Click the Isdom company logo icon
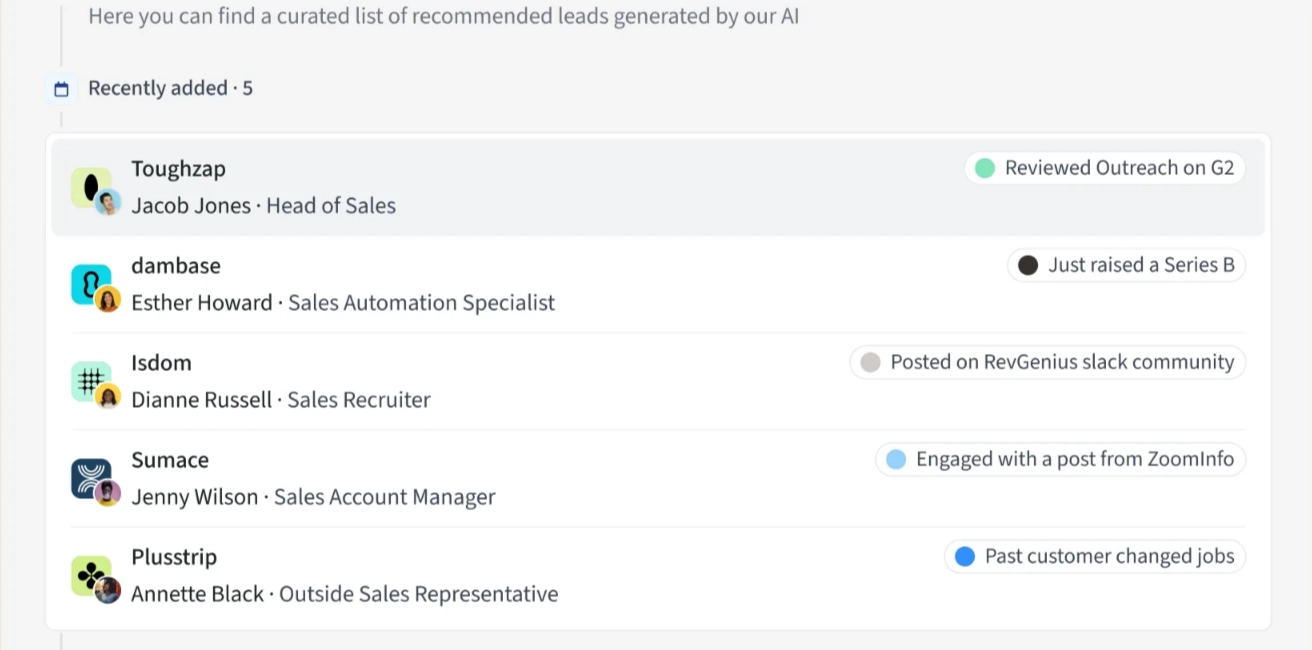The height and width of the screenshot is (650, 1312). 89,380
